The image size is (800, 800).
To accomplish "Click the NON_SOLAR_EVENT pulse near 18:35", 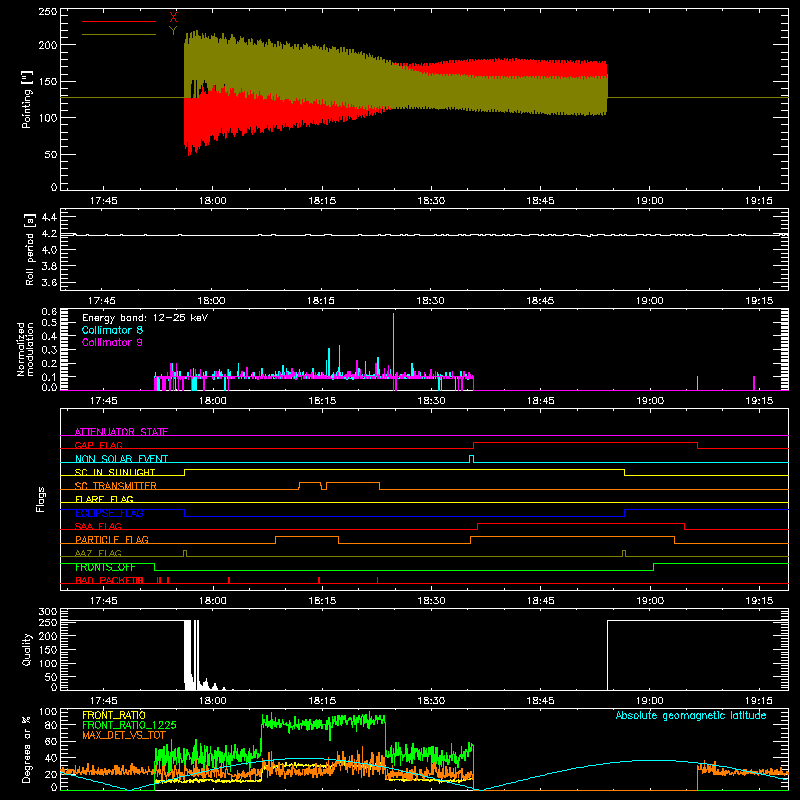I will coord(471,459).
